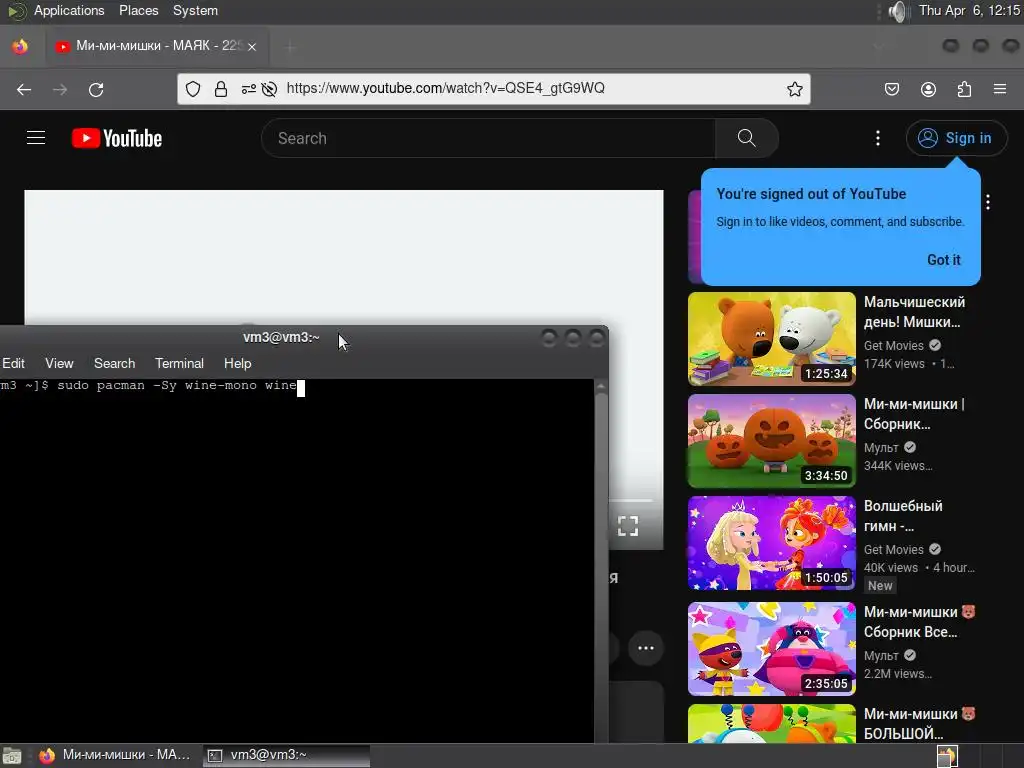Open the Applications menu
Image resolution: width=1024 pixels, height=768 pixels.
(x=69, y=10)
